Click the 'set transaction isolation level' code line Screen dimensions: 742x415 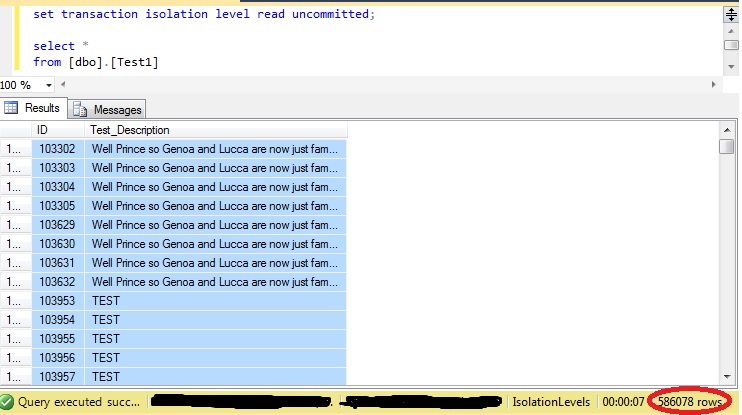(204, 14)
